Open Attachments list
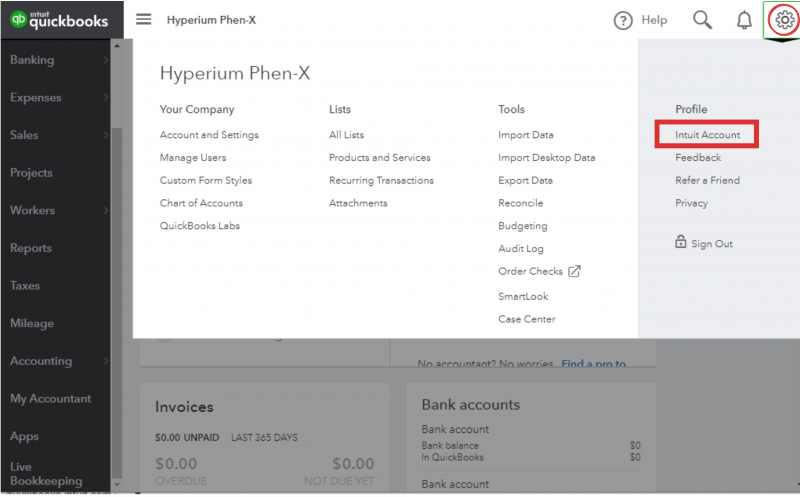The image size is (800, 497). click(358, 203)
